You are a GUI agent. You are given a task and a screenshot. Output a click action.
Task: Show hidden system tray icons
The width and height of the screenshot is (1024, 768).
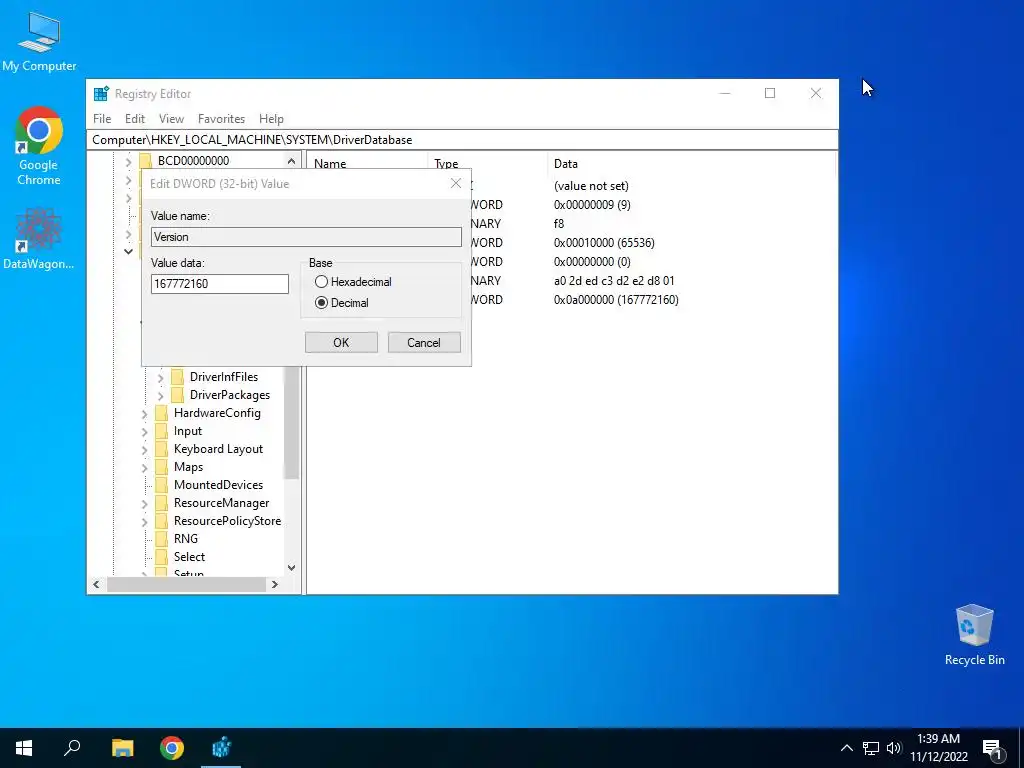tap(846, 748)
